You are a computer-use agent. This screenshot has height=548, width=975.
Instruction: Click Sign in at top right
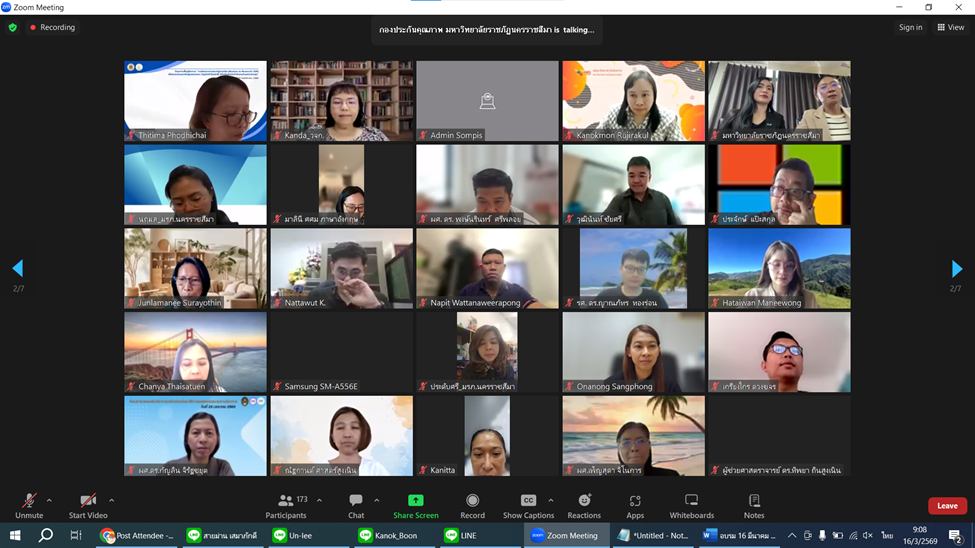pos(910,27)
